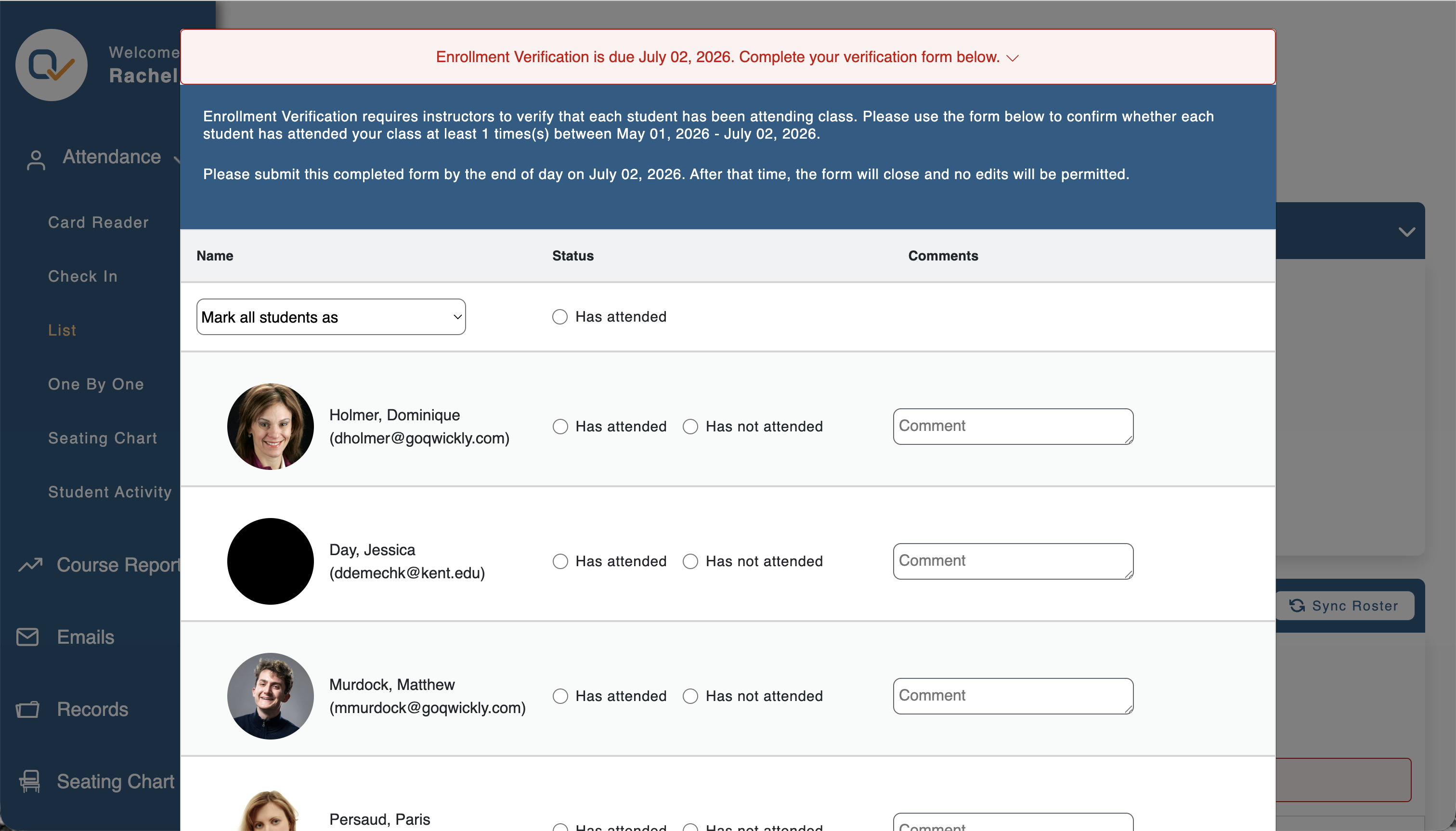Click the Qwickly checkmark logo

point(52,65)
